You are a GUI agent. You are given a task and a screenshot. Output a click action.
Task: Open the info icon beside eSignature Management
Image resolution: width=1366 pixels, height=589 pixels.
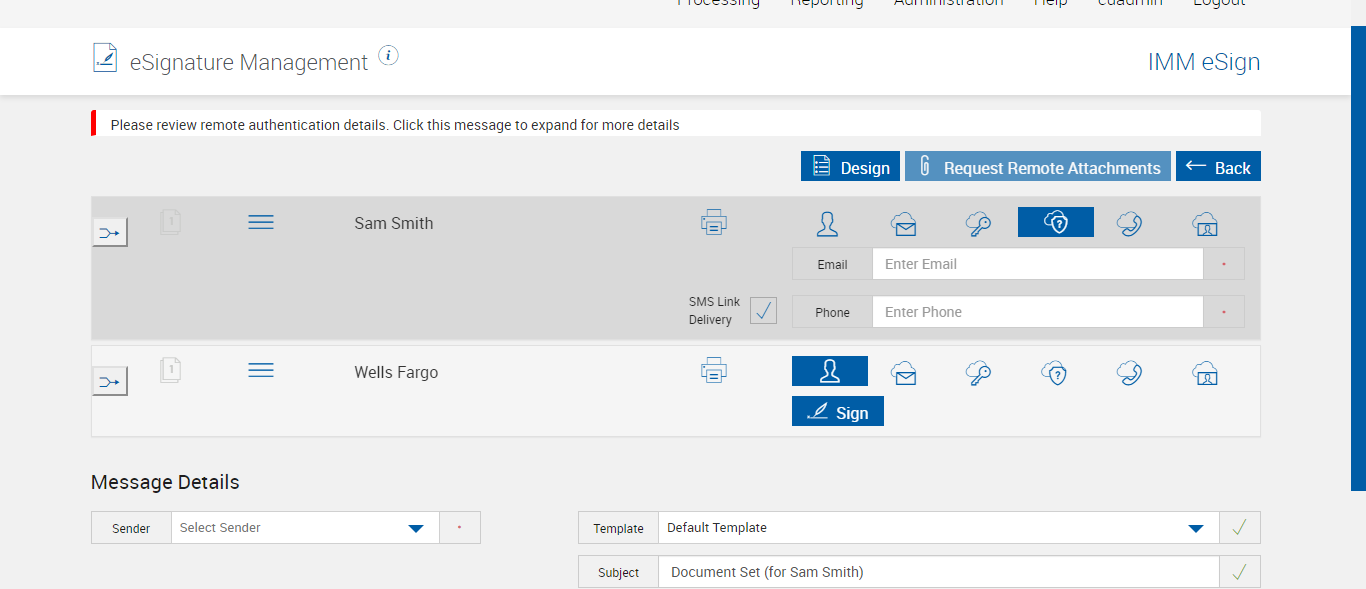(389, 56)
